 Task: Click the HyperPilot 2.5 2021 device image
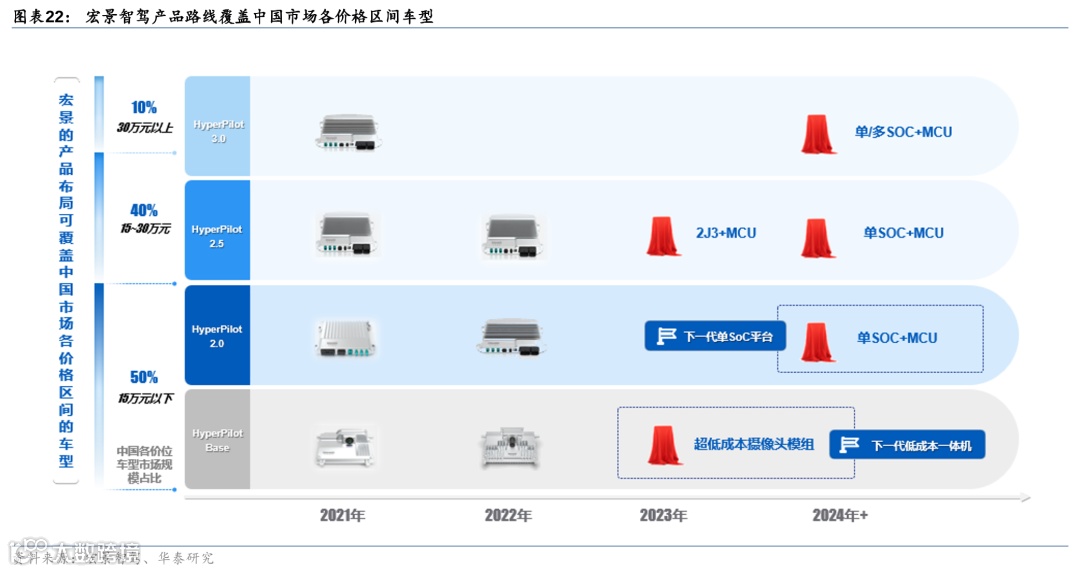click(346, 234)
